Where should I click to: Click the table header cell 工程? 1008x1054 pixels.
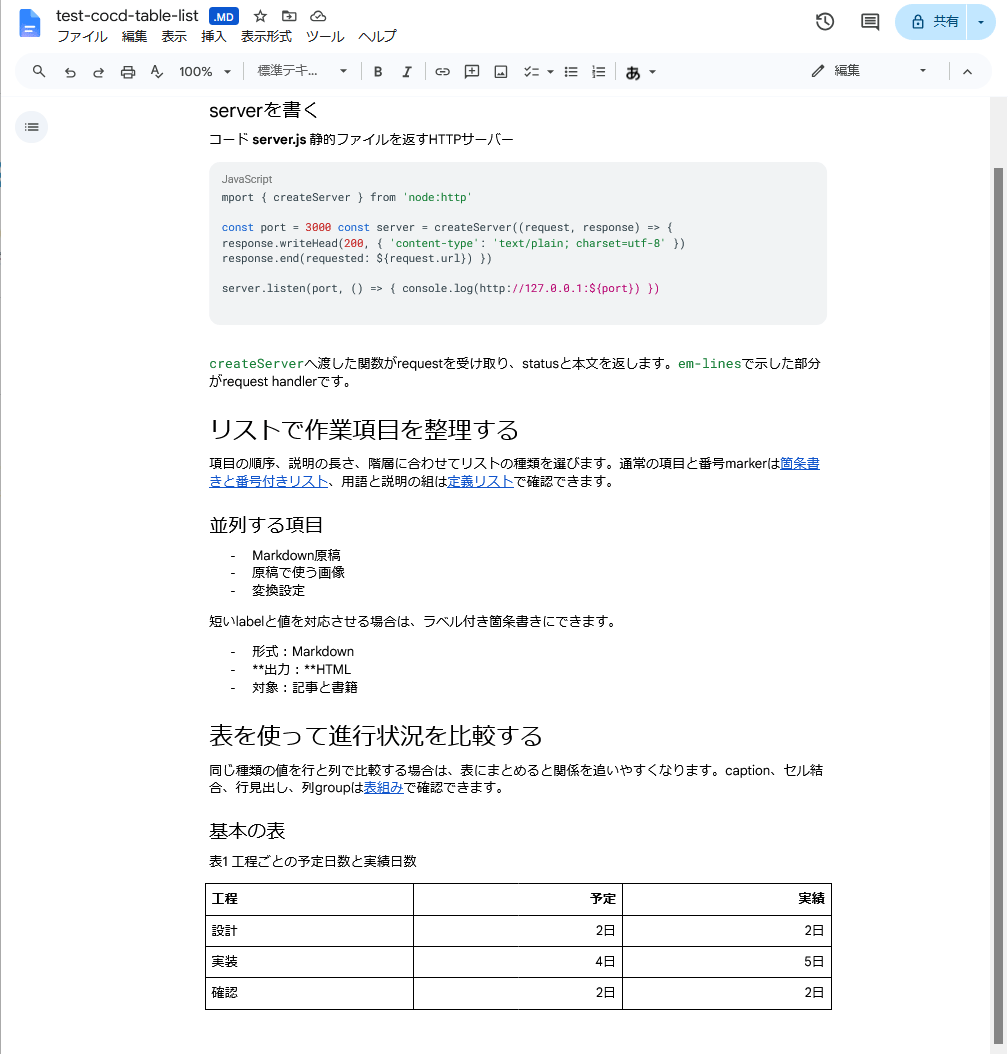309,899
